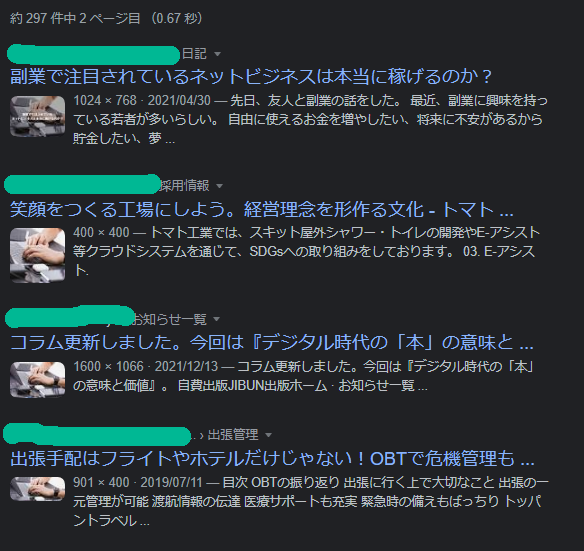584x551 pixels.
Task: Open dropdown arrow next to 日記 breadcrumb
Action: click(x=218, y=54)
